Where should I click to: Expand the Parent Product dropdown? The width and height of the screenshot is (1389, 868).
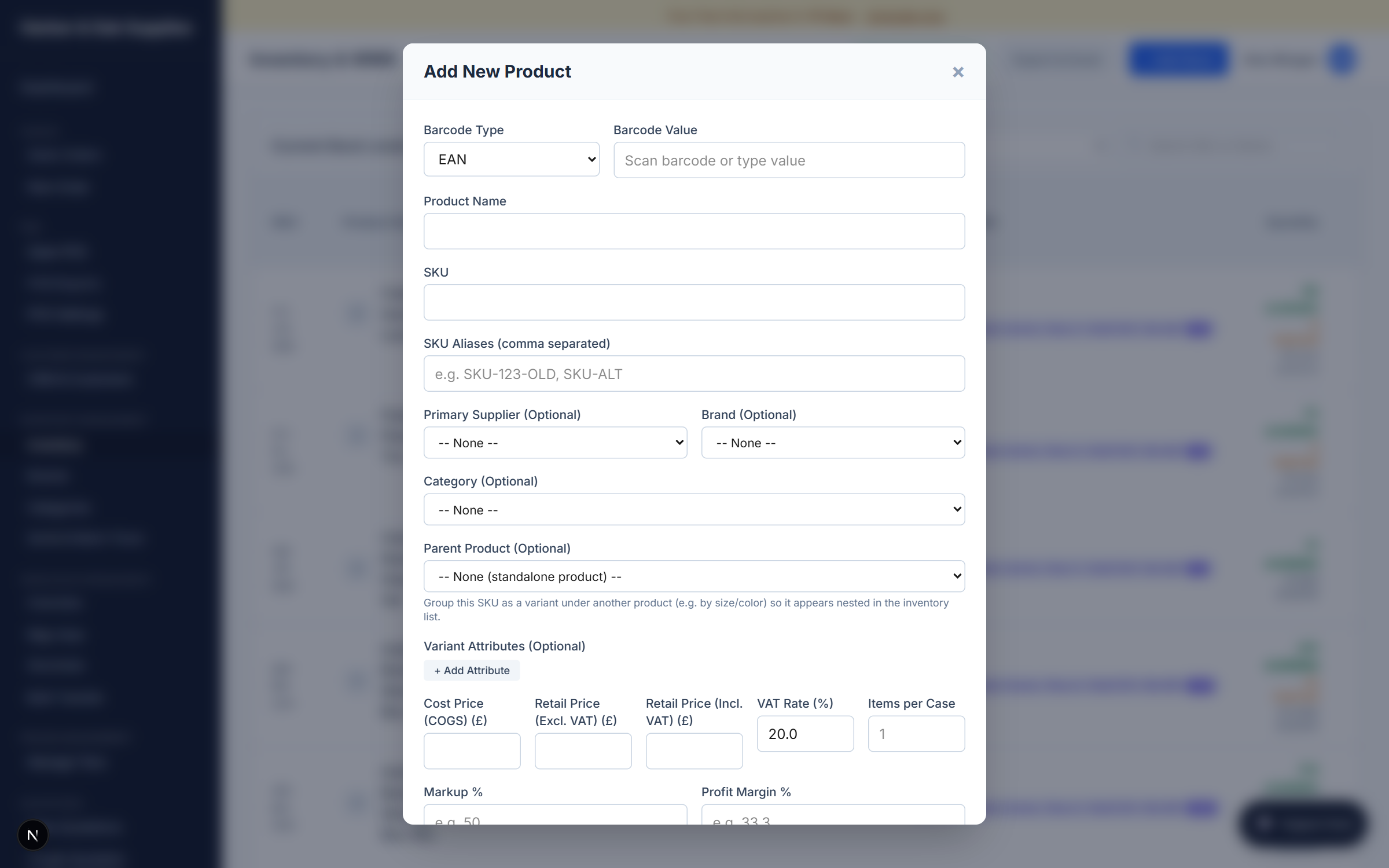pyautogui.click(x=694, y=576)
